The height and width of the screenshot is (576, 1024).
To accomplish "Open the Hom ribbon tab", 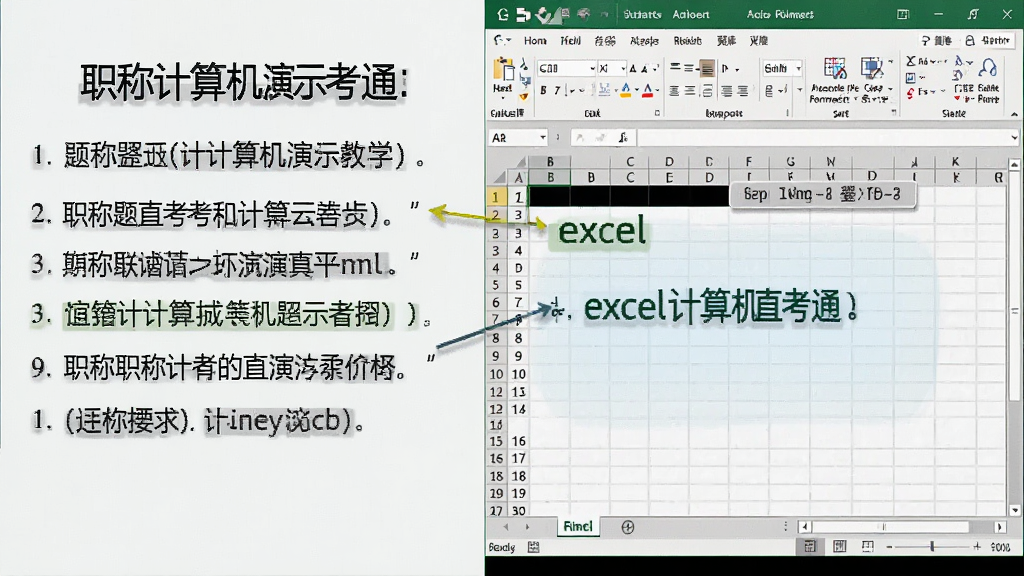I will click(x=535, y=40).
